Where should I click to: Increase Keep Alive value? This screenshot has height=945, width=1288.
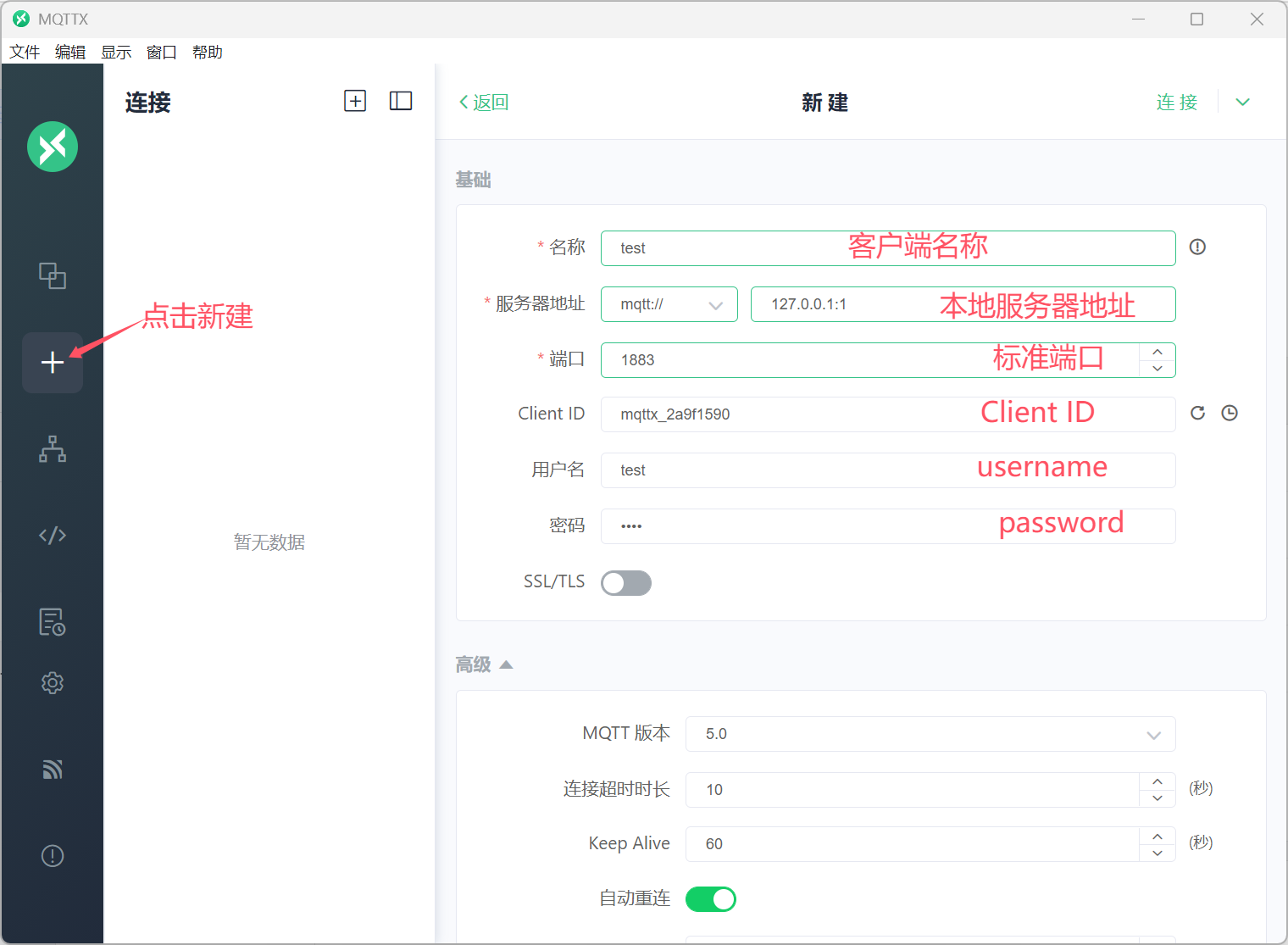pyautogui.click(x=1158, y=836)
